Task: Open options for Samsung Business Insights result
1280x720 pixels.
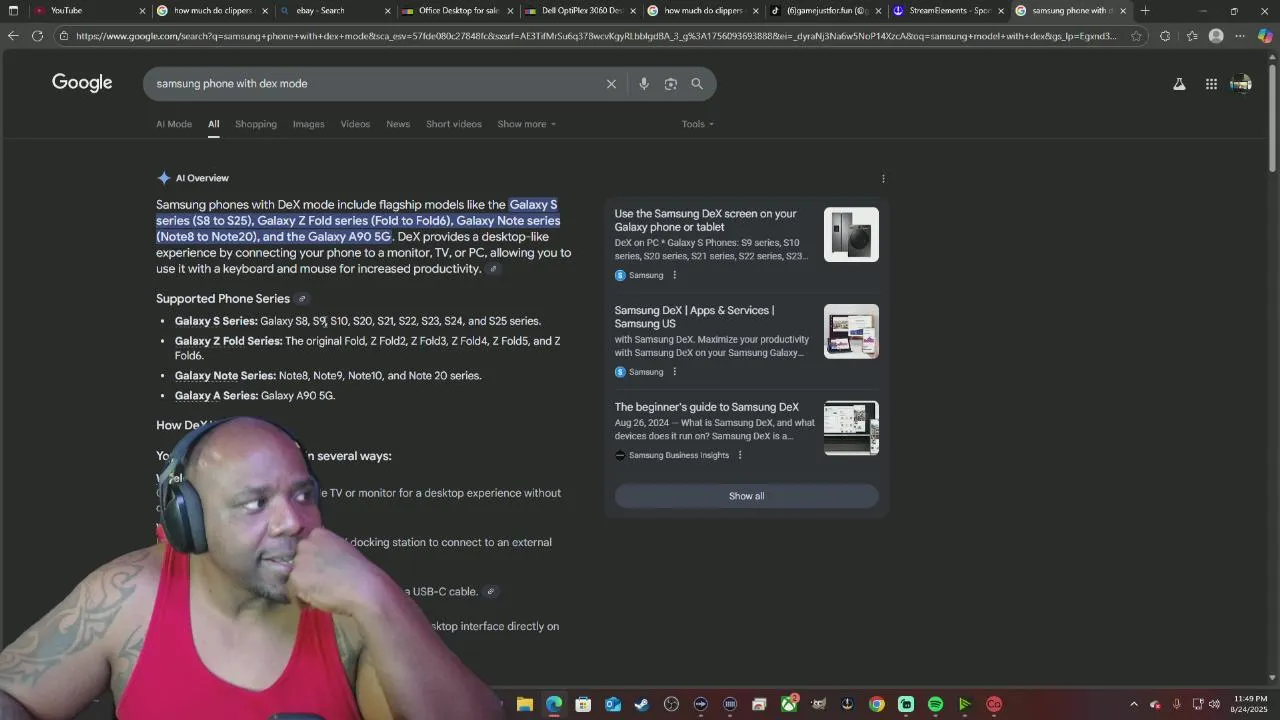Action: coord(740,455)
